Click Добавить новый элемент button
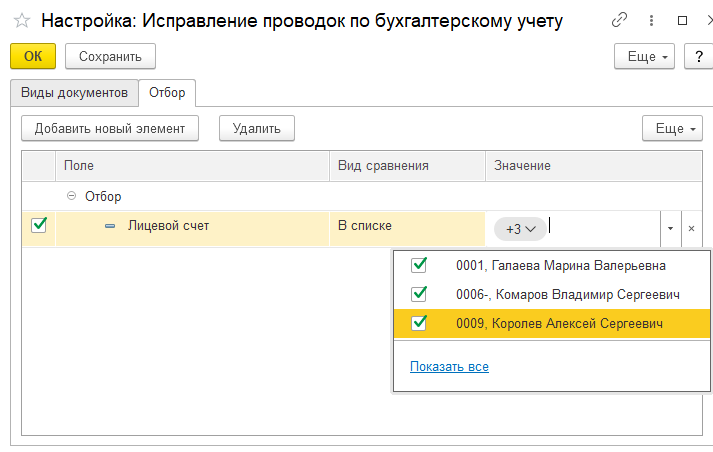 (x=110, y=128)
